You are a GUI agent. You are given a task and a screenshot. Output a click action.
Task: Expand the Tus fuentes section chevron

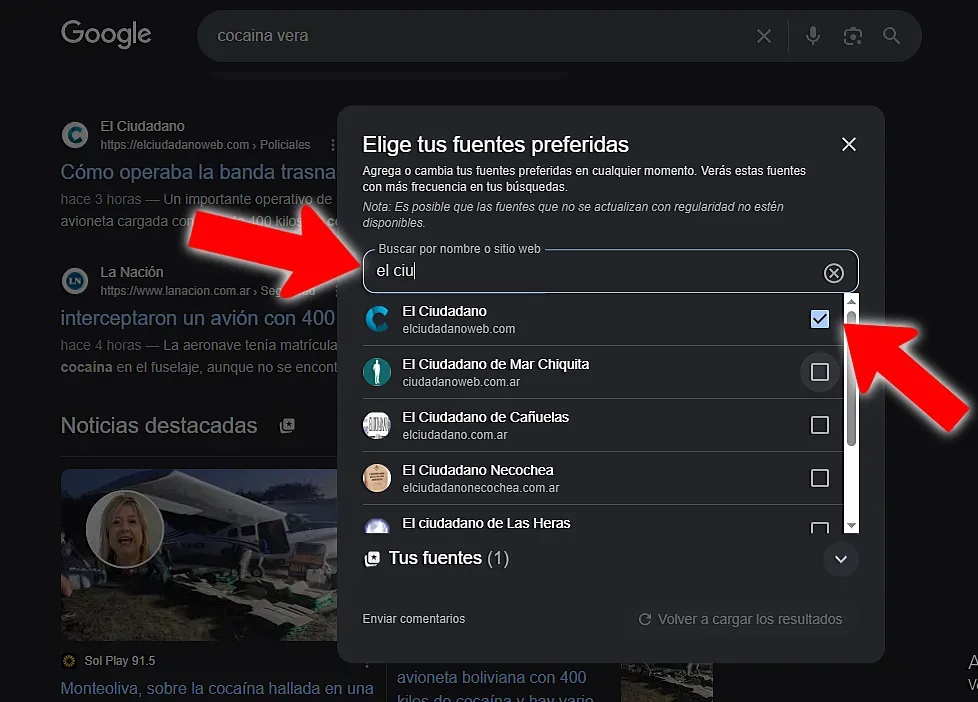(x=841, y=559)
